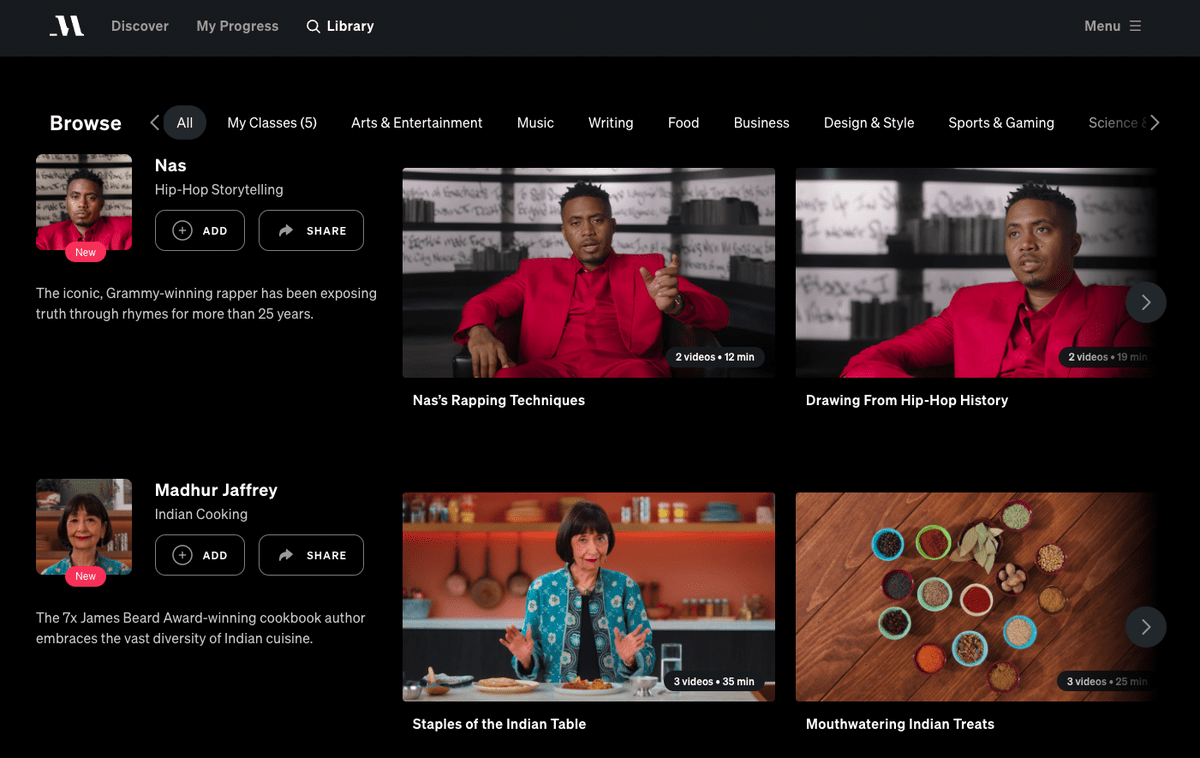Open the Discover page
This screenshot has height=758, width=1200.
[140, 26]
